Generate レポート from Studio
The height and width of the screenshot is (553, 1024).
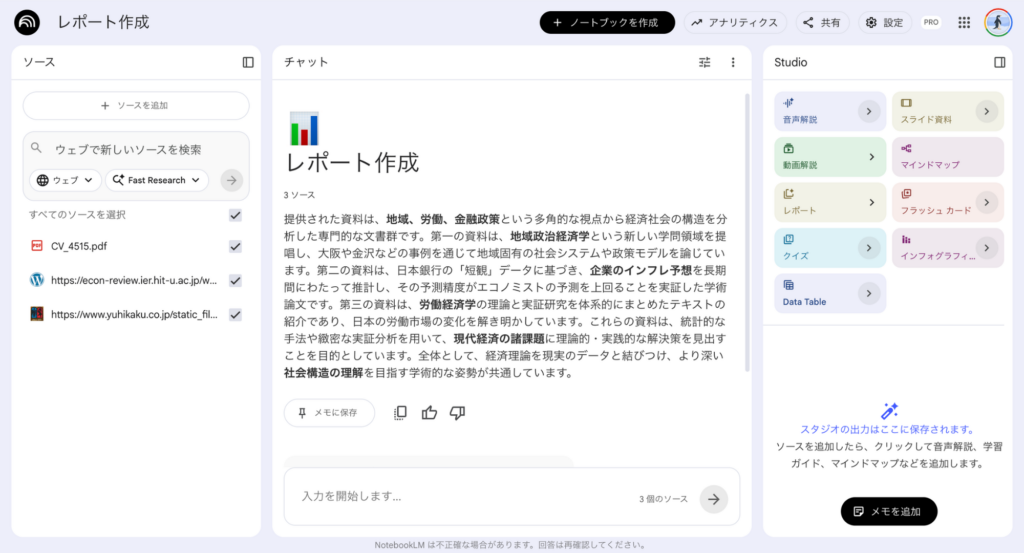(x=830, y=202)
